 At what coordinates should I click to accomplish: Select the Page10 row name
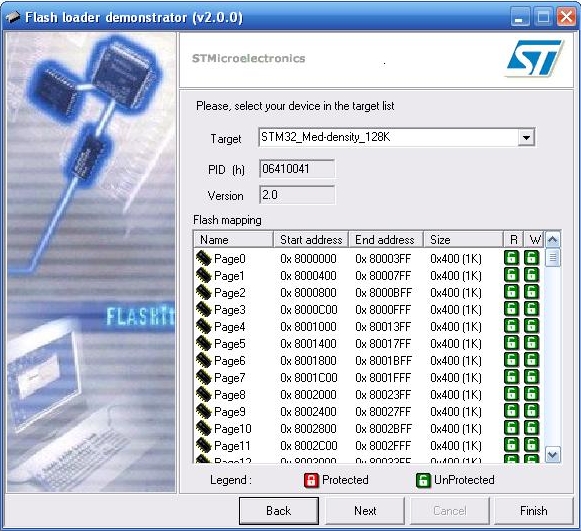coord(233,429)
